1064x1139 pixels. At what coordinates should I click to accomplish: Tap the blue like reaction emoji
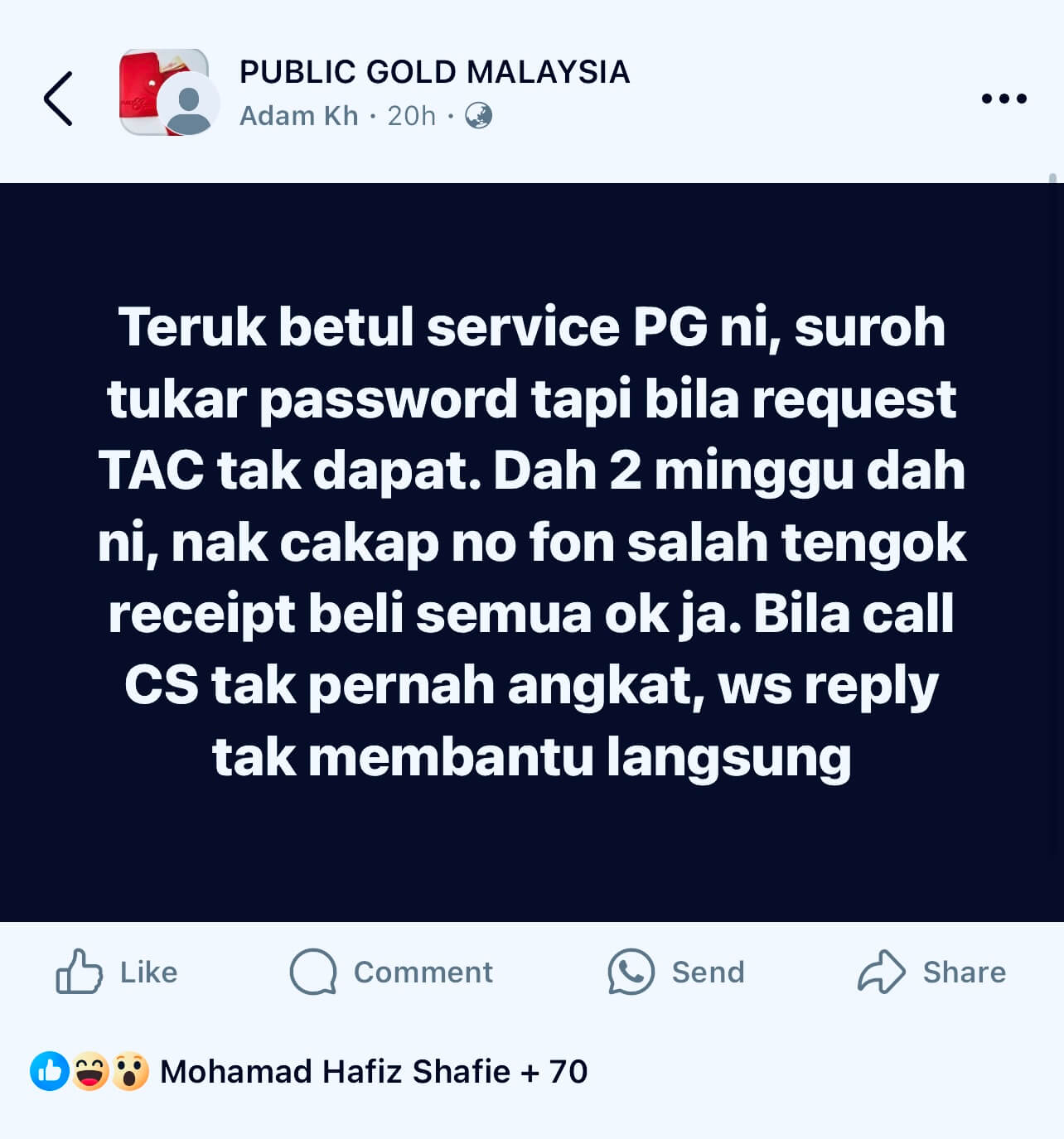50,1071
